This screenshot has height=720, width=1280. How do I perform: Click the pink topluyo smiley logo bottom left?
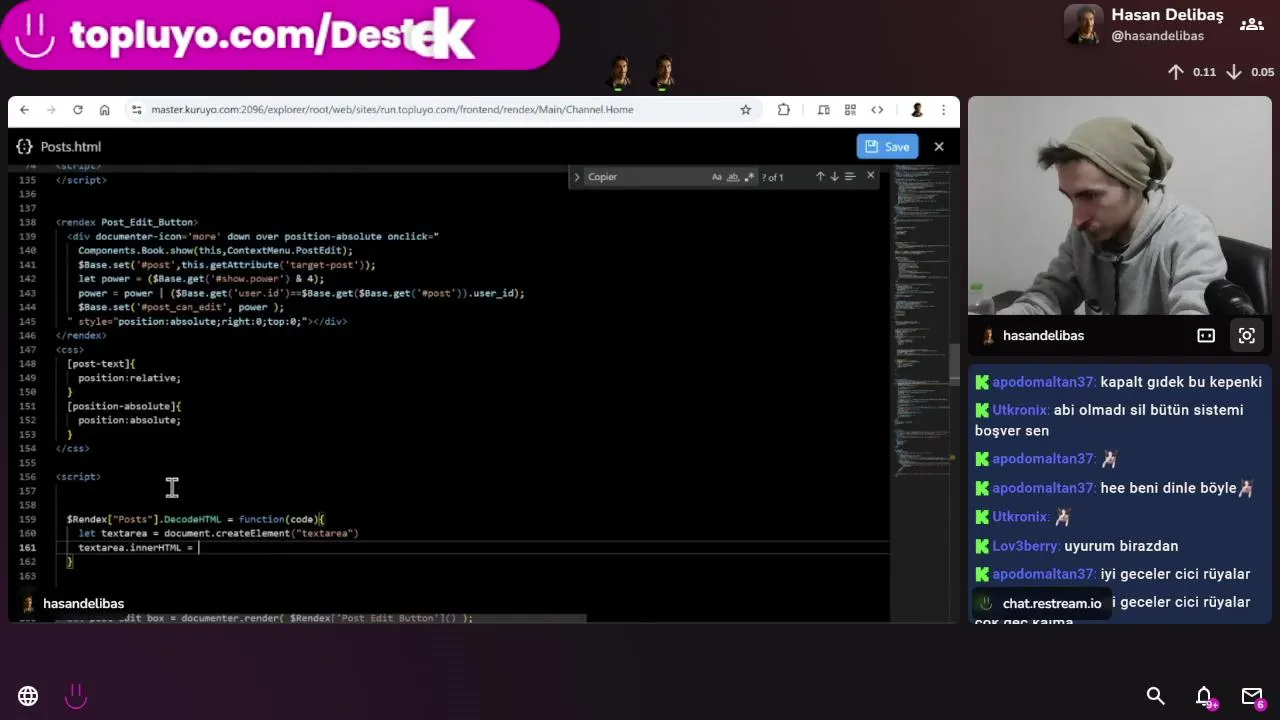[76, 696]
